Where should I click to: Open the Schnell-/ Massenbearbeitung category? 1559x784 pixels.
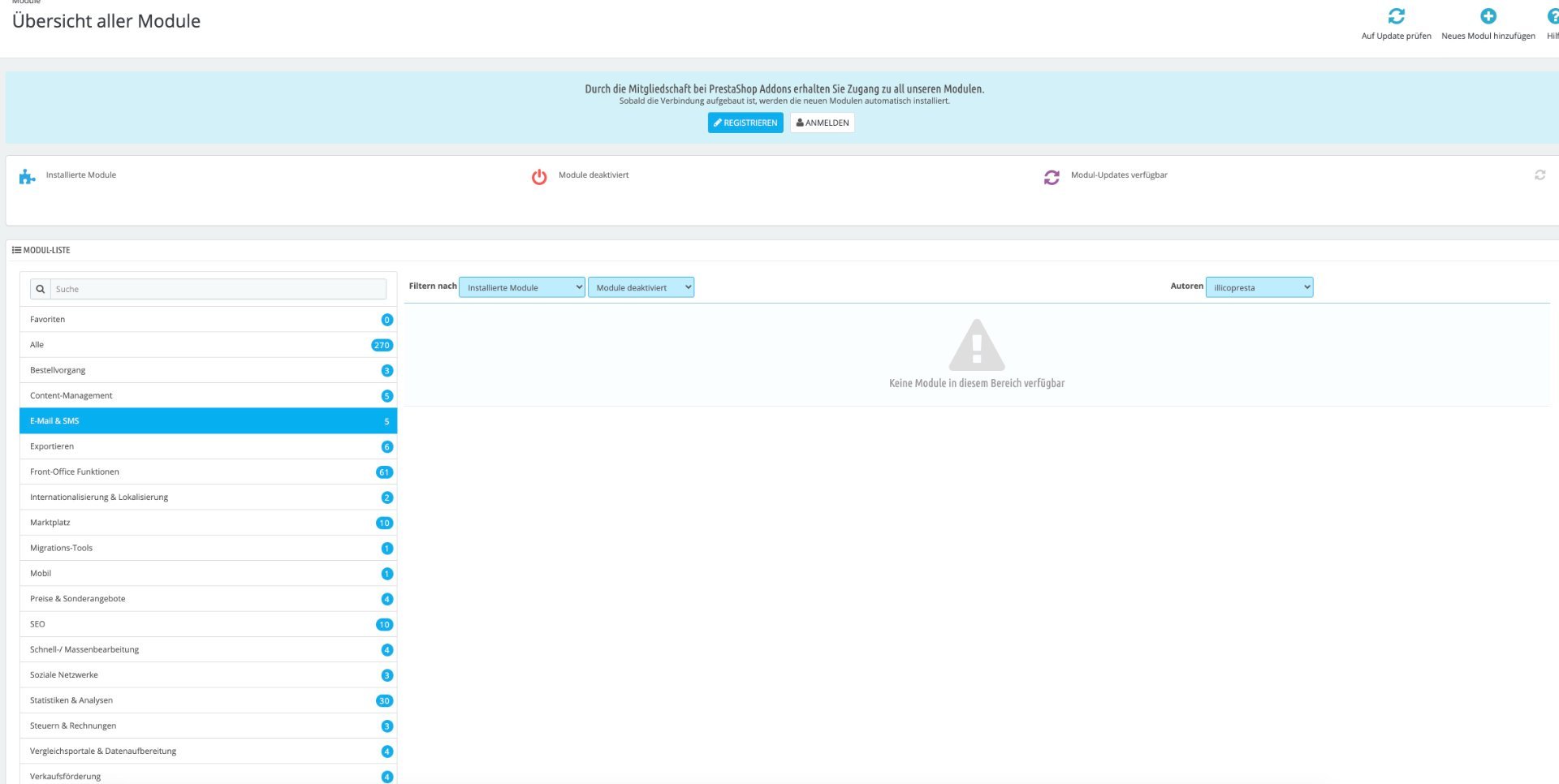pyautogui.click(x=209, y=649)
